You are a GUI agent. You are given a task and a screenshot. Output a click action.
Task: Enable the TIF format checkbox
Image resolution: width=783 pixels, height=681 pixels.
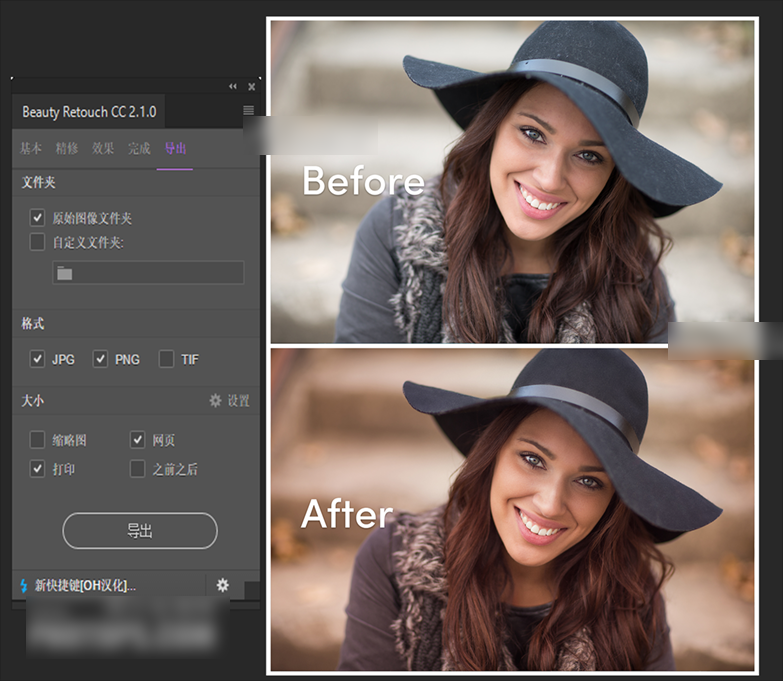click(x=166, y=359)
